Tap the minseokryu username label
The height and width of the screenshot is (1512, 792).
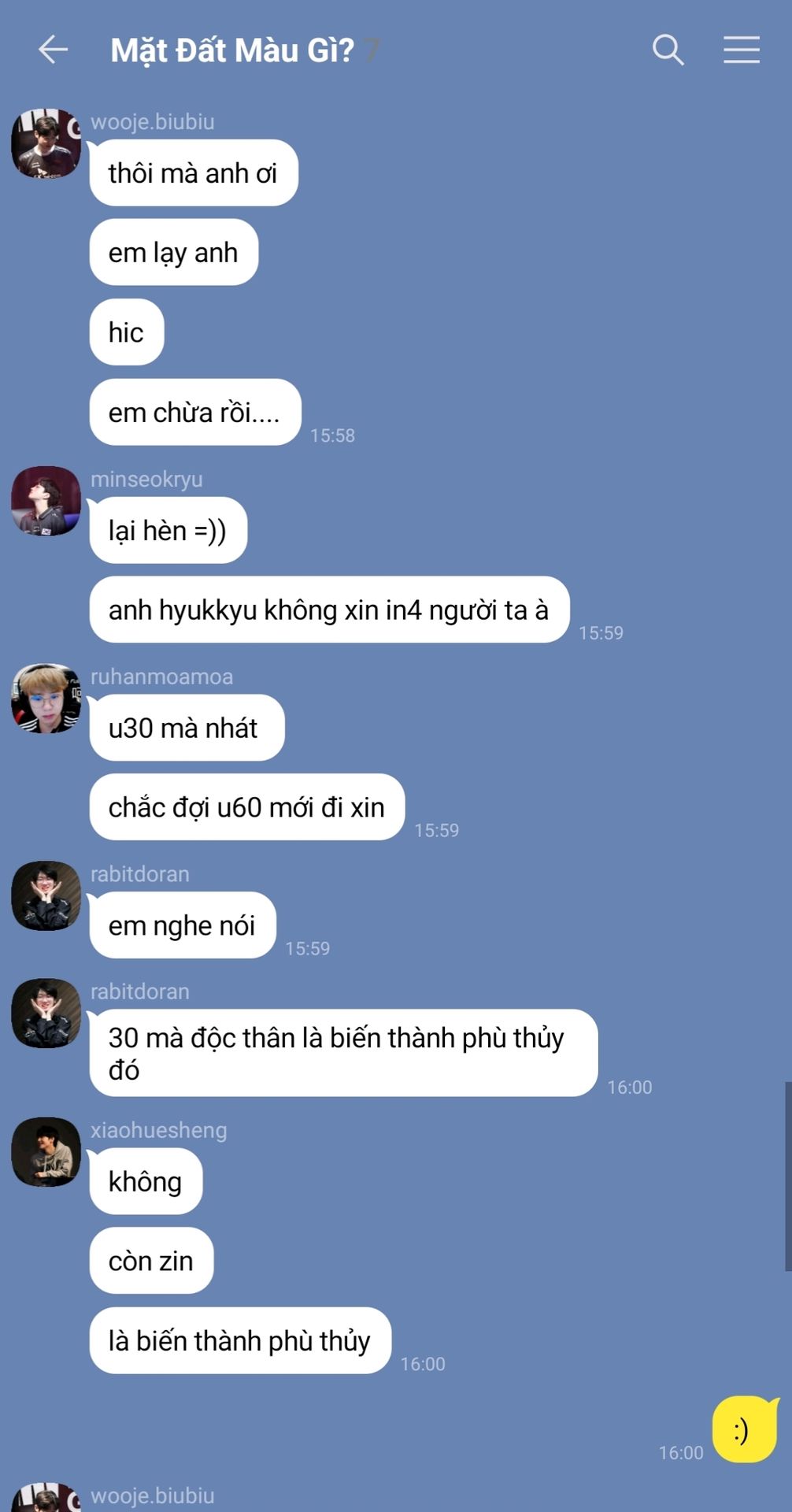146,479
